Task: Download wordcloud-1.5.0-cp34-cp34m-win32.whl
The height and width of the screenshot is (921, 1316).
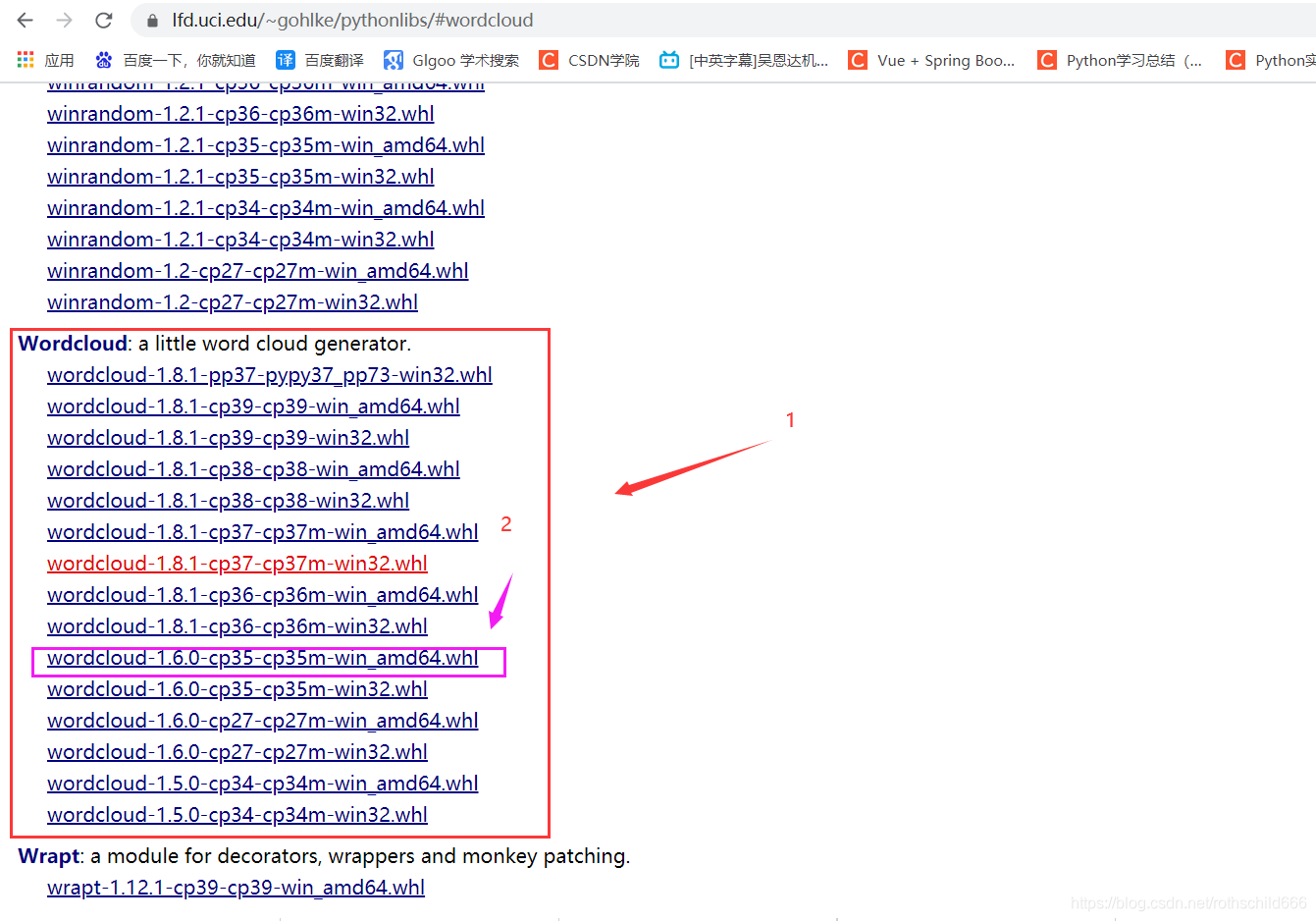Action: (x=237, y=815)
